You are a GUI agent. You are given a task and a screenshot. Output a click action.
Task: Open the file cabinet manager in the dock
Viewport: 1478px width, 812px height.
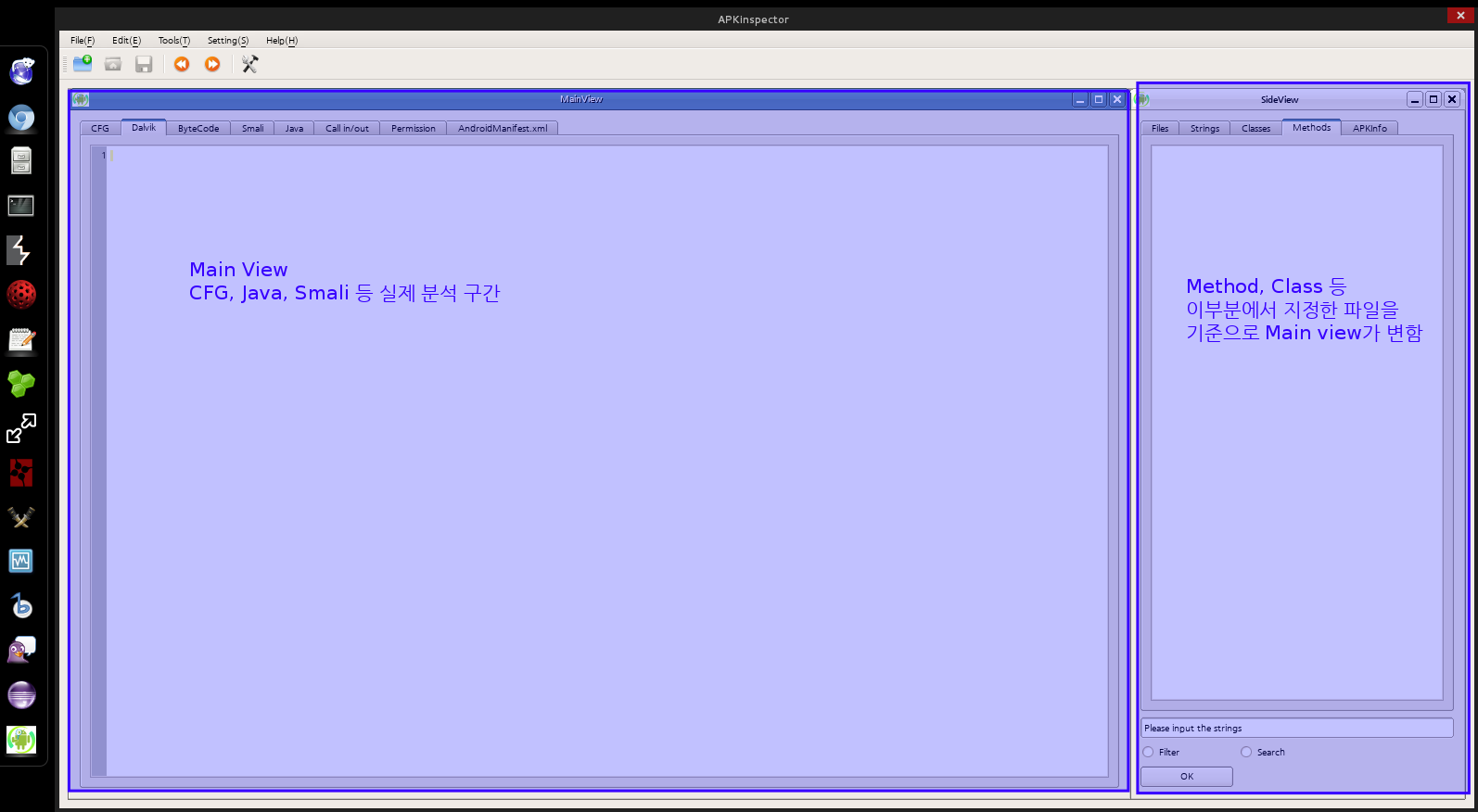21,160
